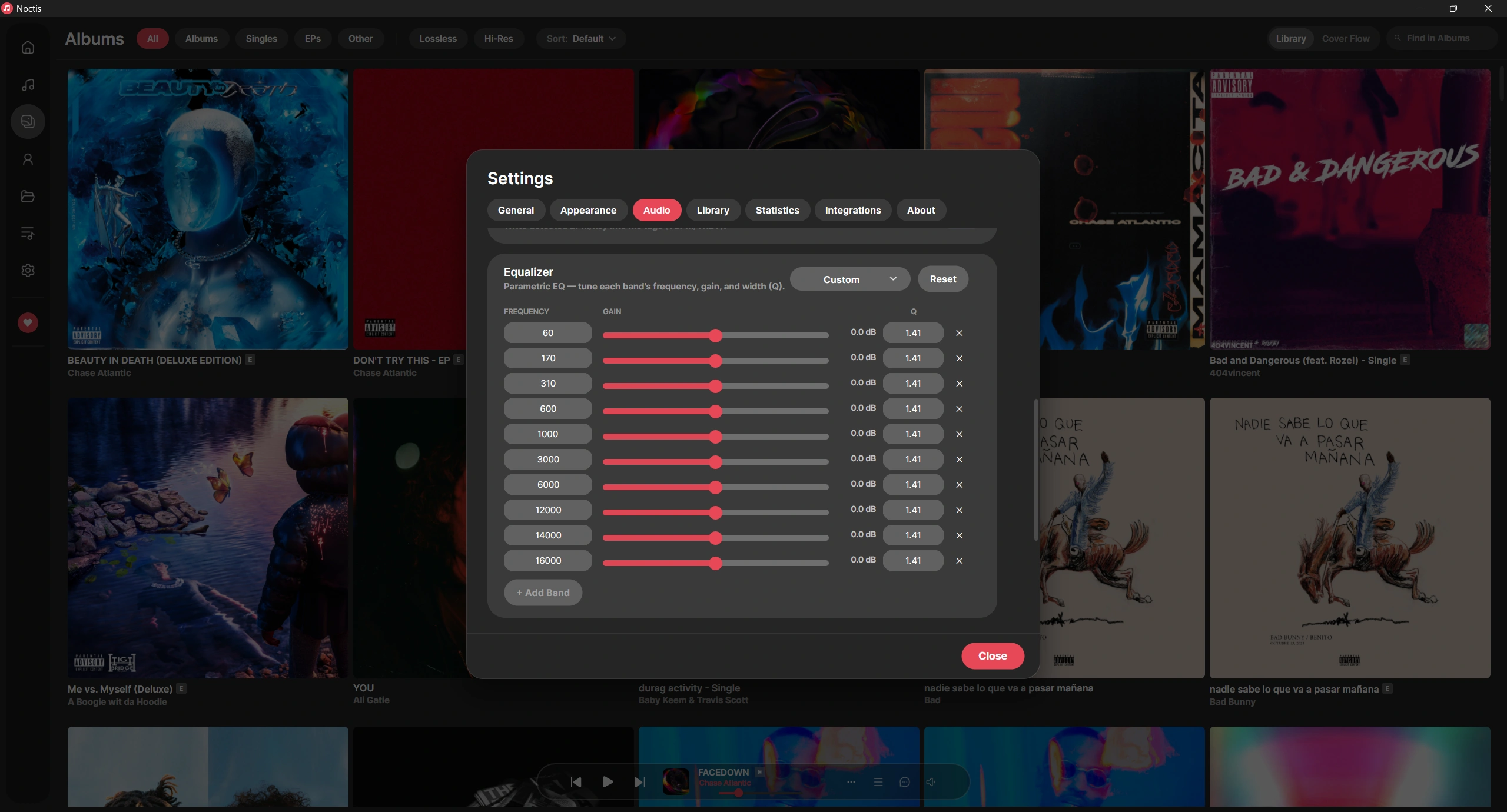Select the Singles filter chip

click(261, 39)
